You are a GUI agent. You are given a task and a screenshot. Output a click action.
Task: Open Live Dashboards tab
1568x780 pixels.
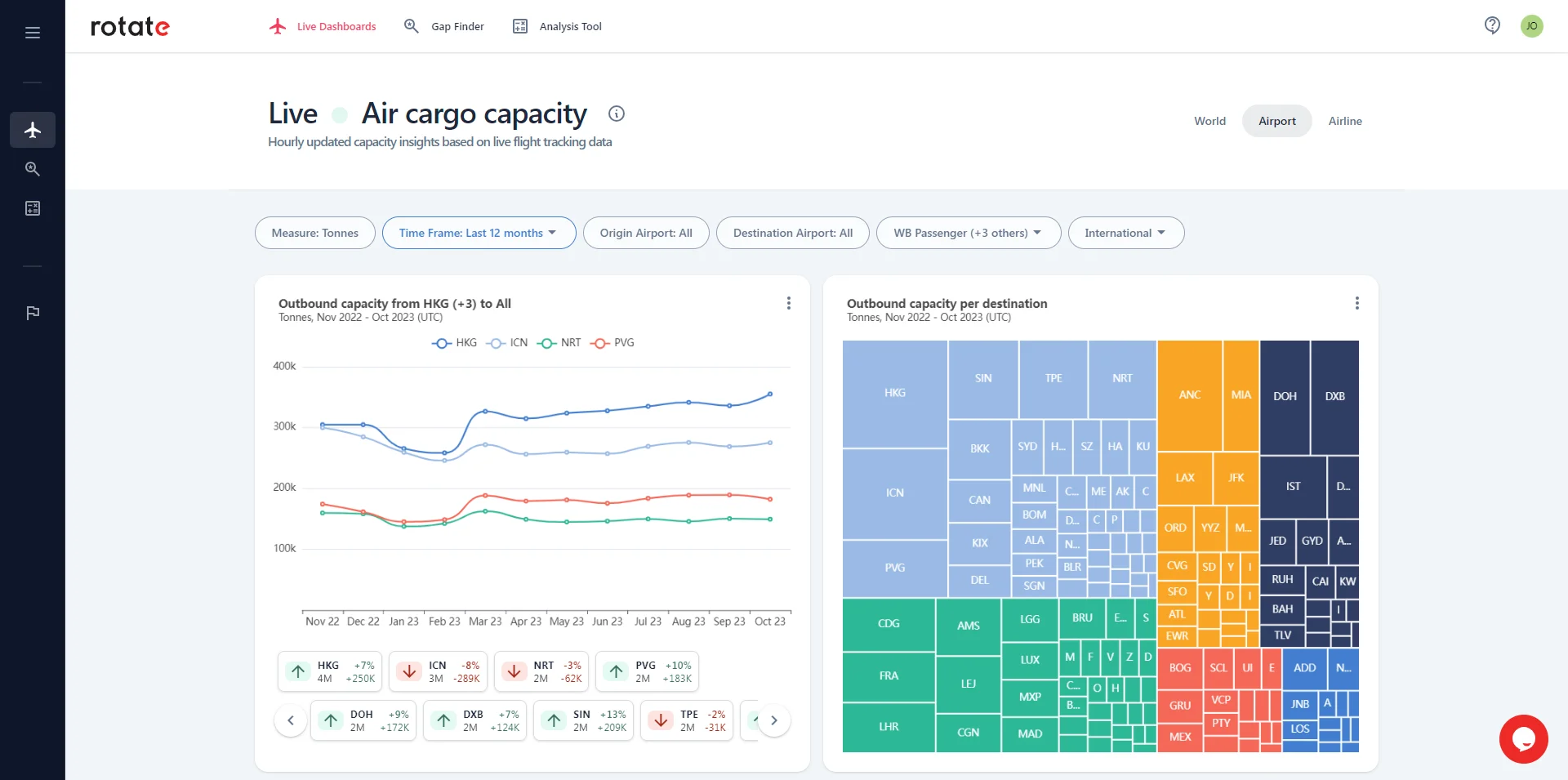point(323,26)
